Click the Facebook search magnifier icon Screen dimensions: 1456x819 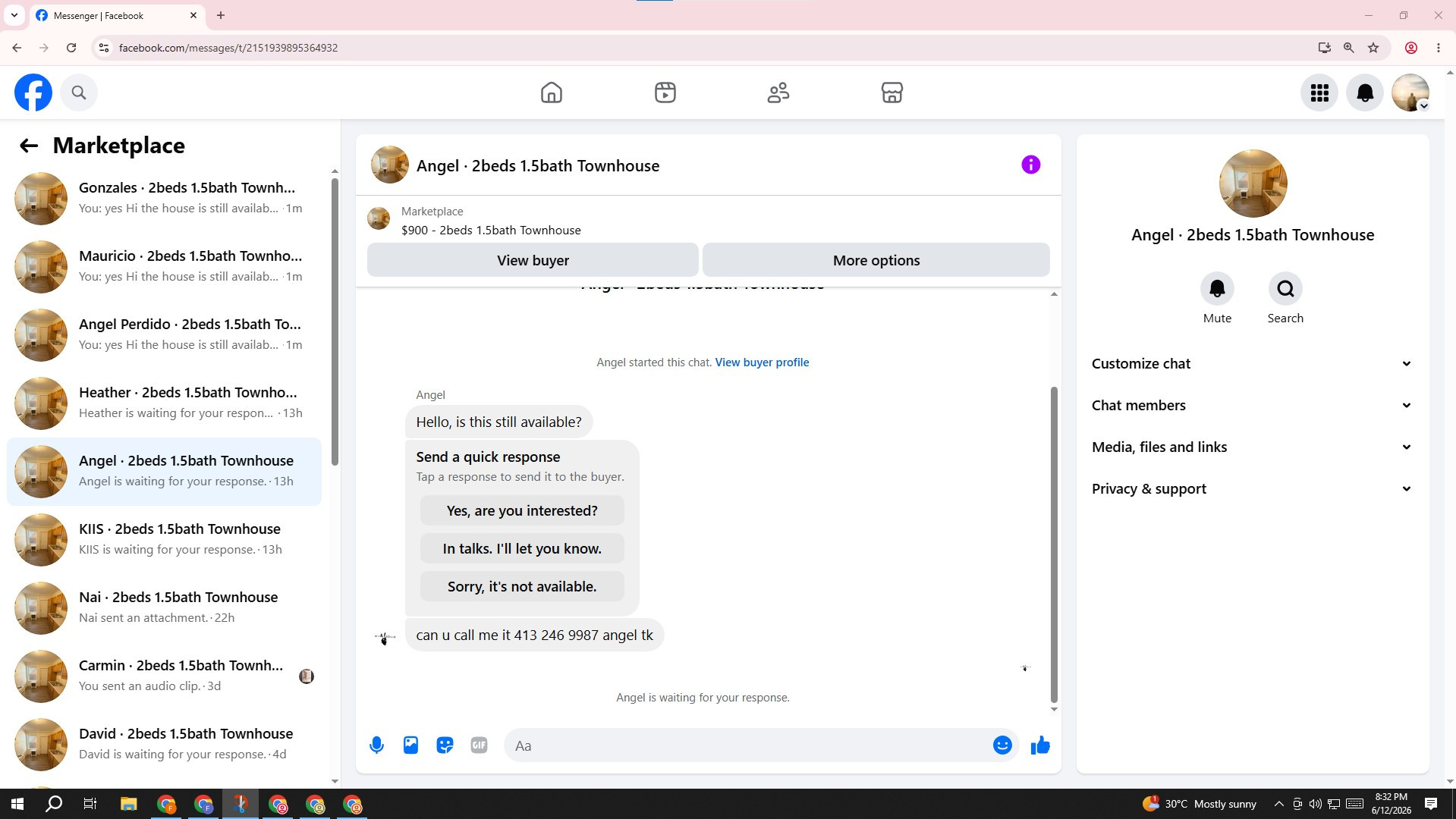79,93
